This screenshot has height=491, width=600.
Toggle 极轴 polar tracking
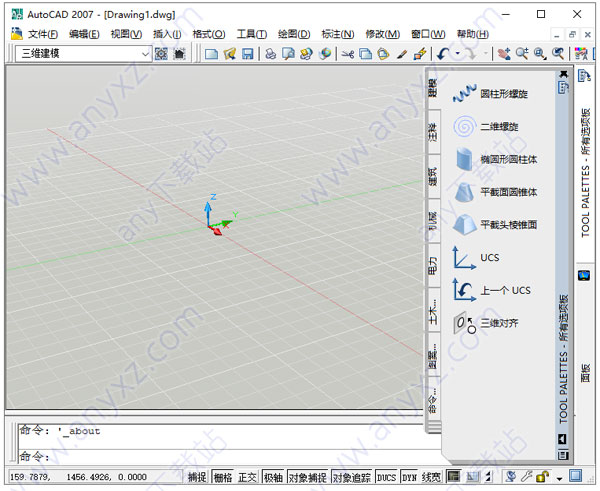[273, 477]
